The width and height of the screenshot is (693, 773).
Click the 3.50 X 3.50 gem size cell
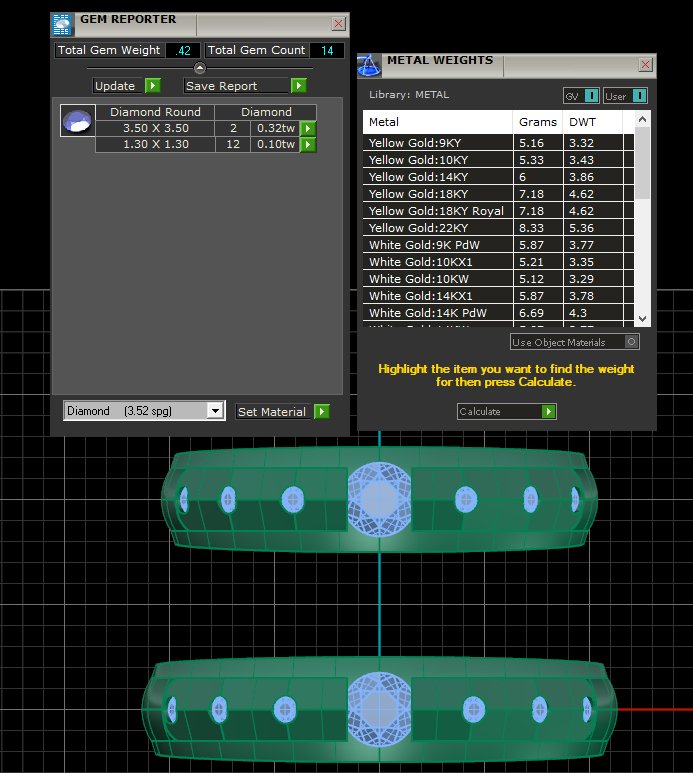coord(155,128)
